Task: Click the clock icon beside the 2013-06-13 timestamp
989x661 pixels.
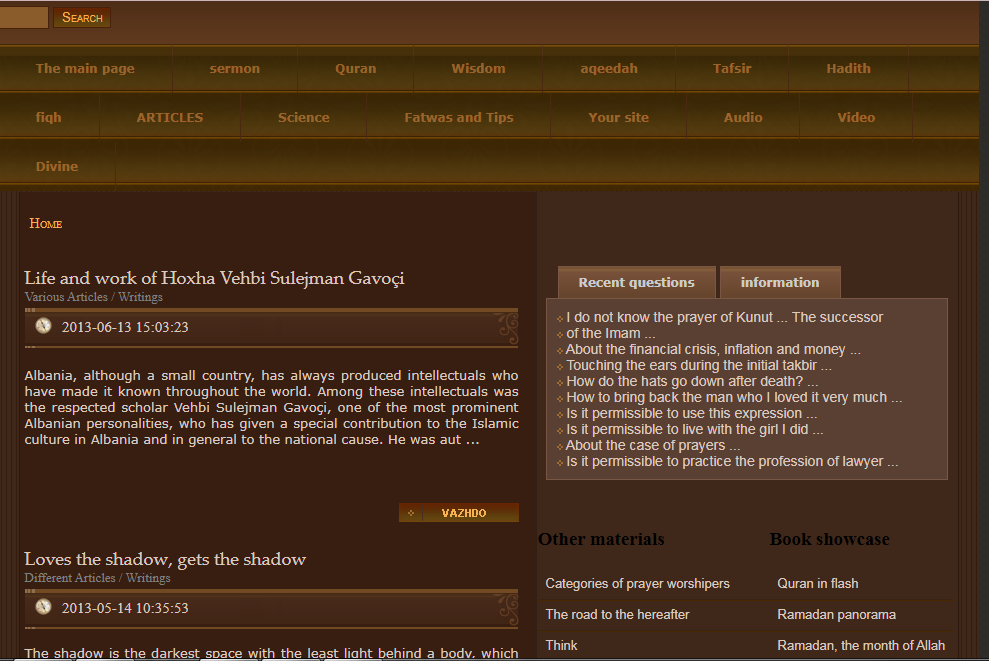Action: 43,325
